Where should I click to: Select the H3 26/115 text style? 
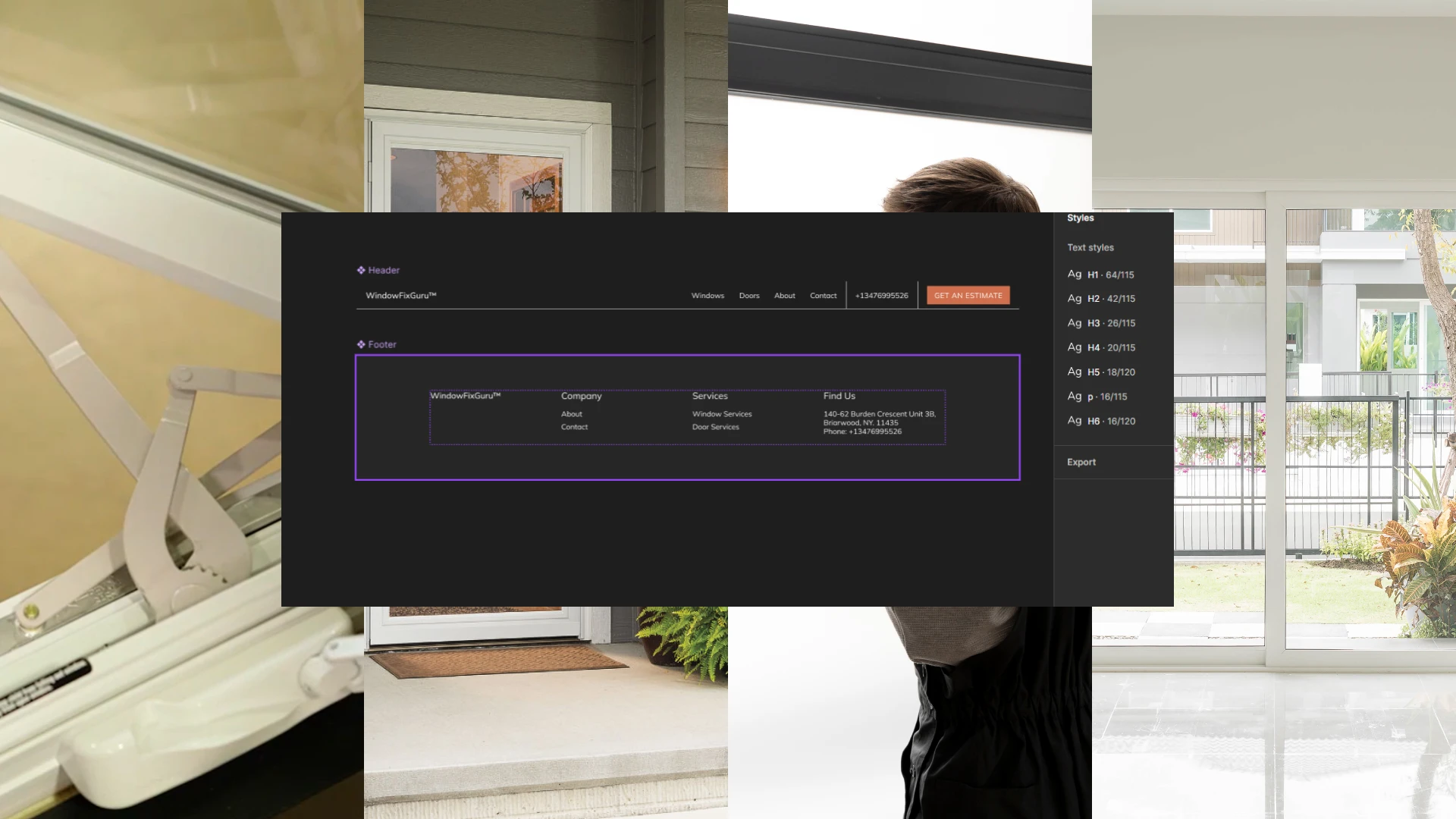click(1101, 323)
